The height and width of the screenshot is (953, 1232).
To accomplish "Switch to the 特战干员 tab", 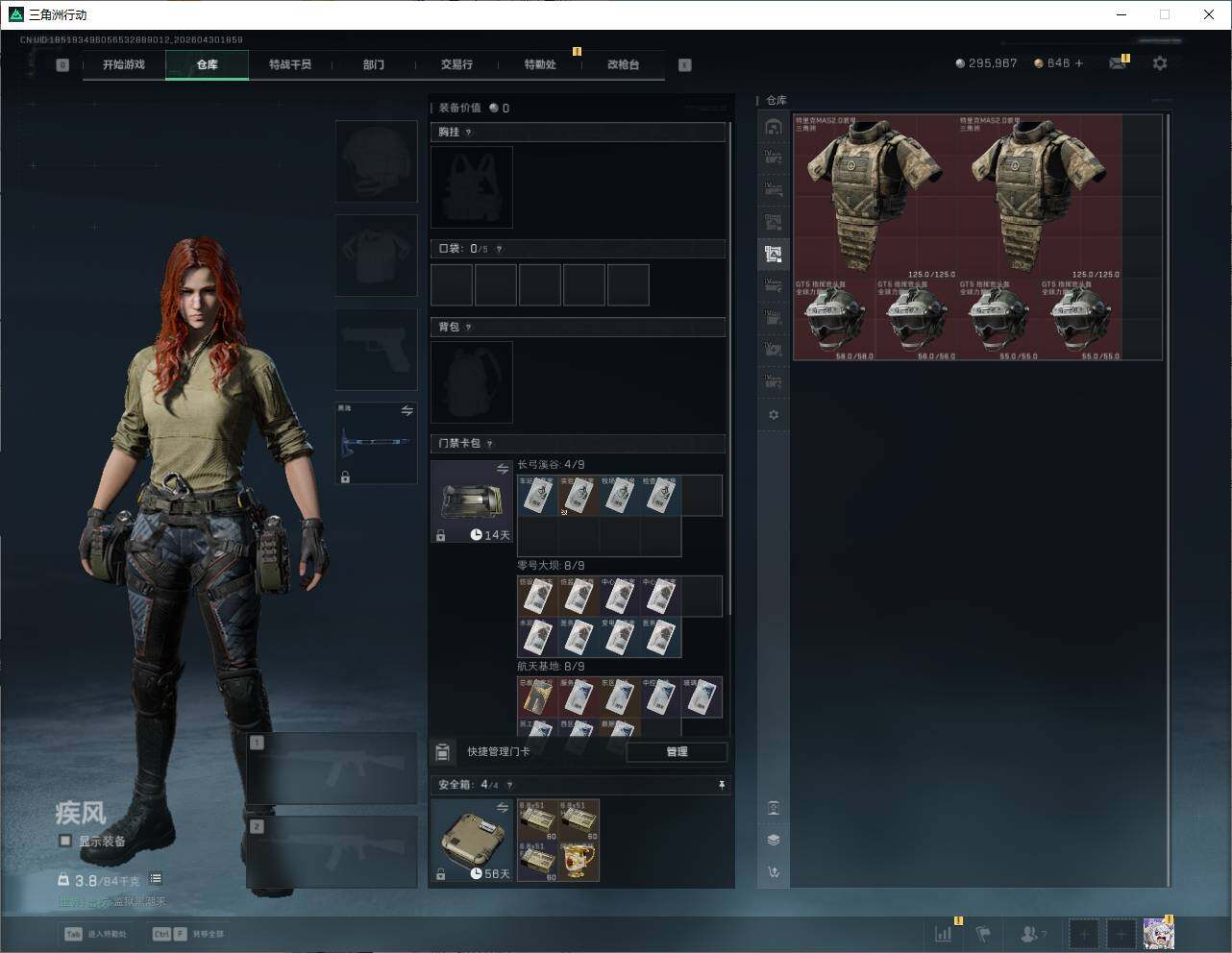I will coord(290,64).
